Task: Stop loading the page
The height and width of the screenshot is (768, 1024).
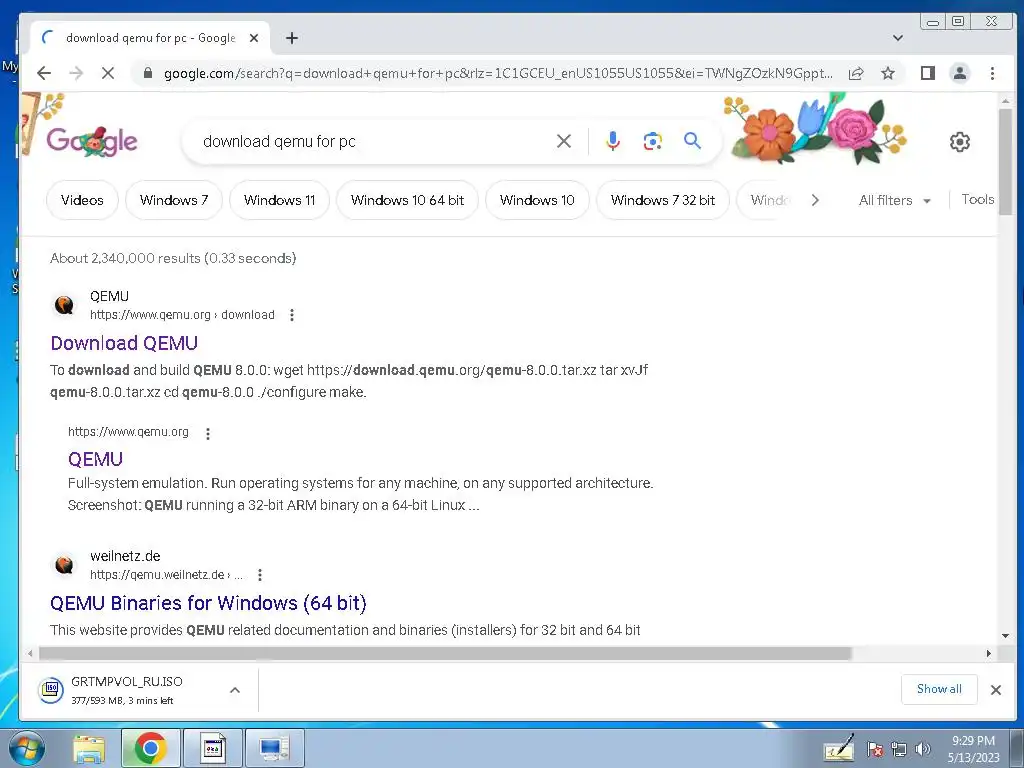Action: 108,73
